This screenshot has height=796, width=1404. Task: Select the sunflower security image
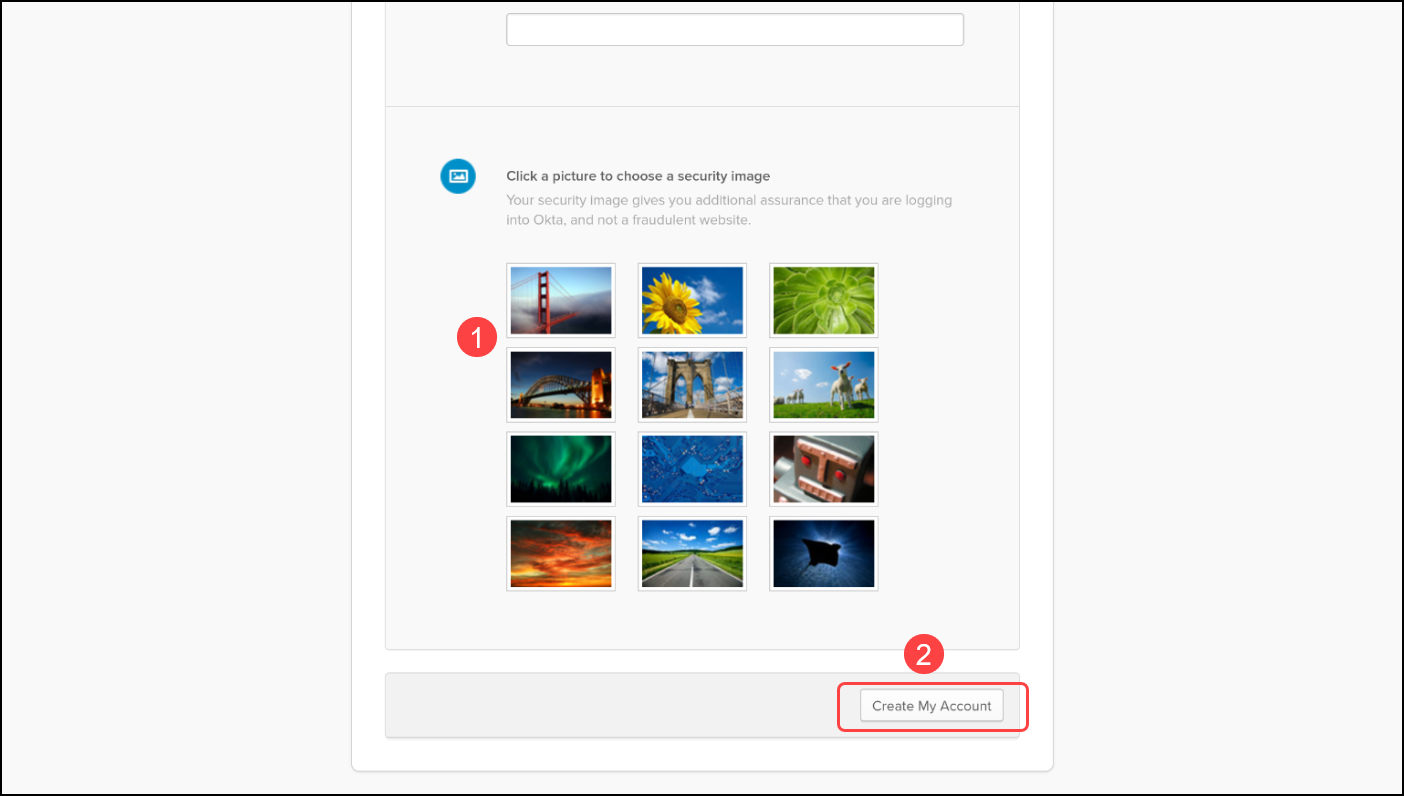(692, 300)
